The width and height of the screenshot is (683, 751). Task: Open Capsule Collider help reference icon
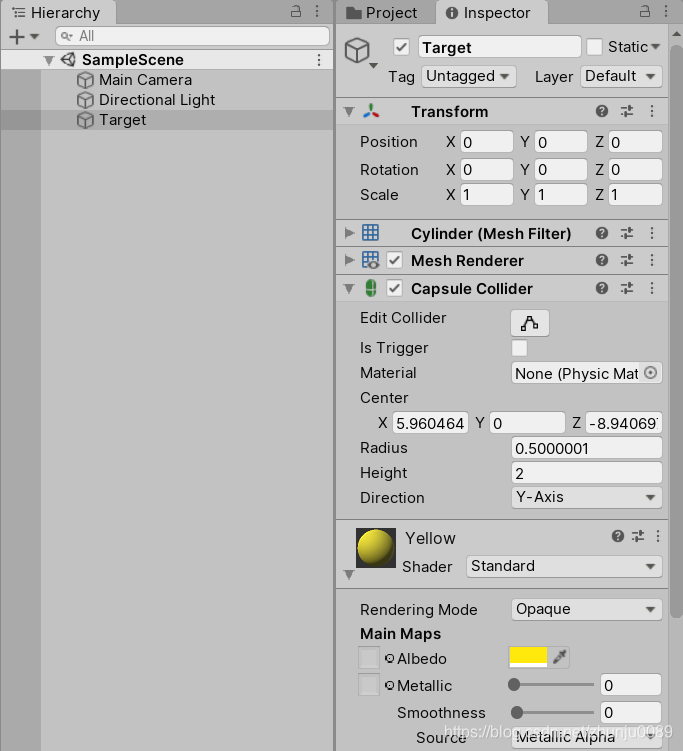pos(602,288)
